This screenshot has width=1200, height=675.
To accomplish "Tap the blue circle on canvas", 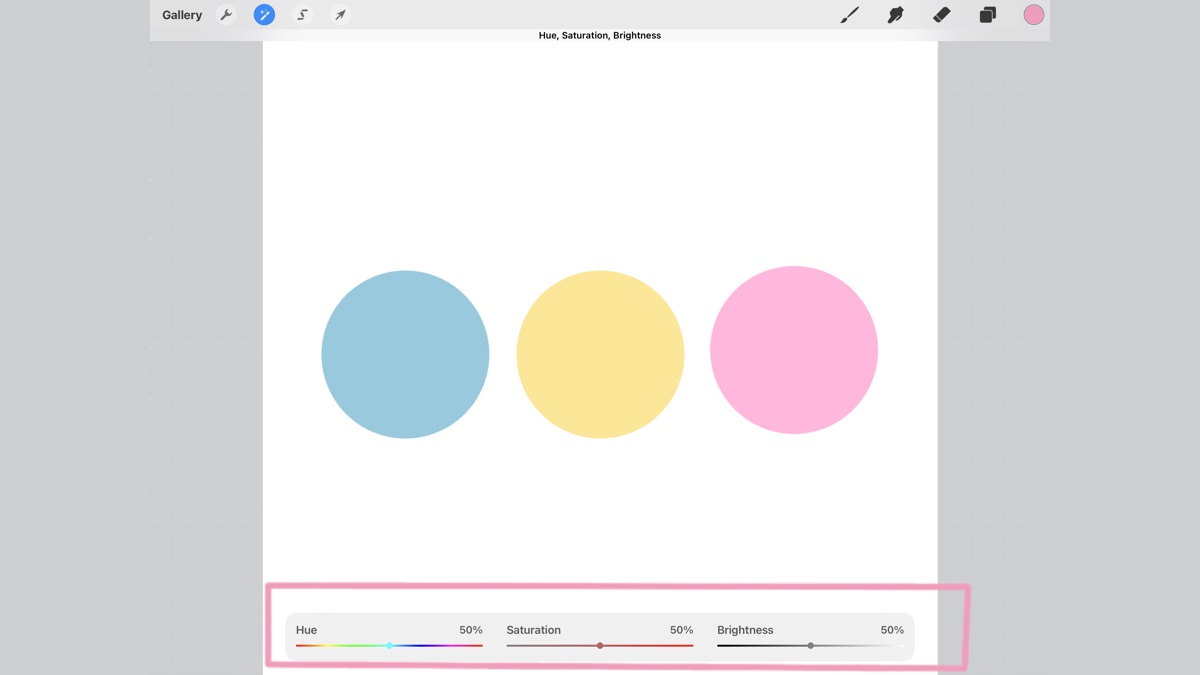I will 405,354.
